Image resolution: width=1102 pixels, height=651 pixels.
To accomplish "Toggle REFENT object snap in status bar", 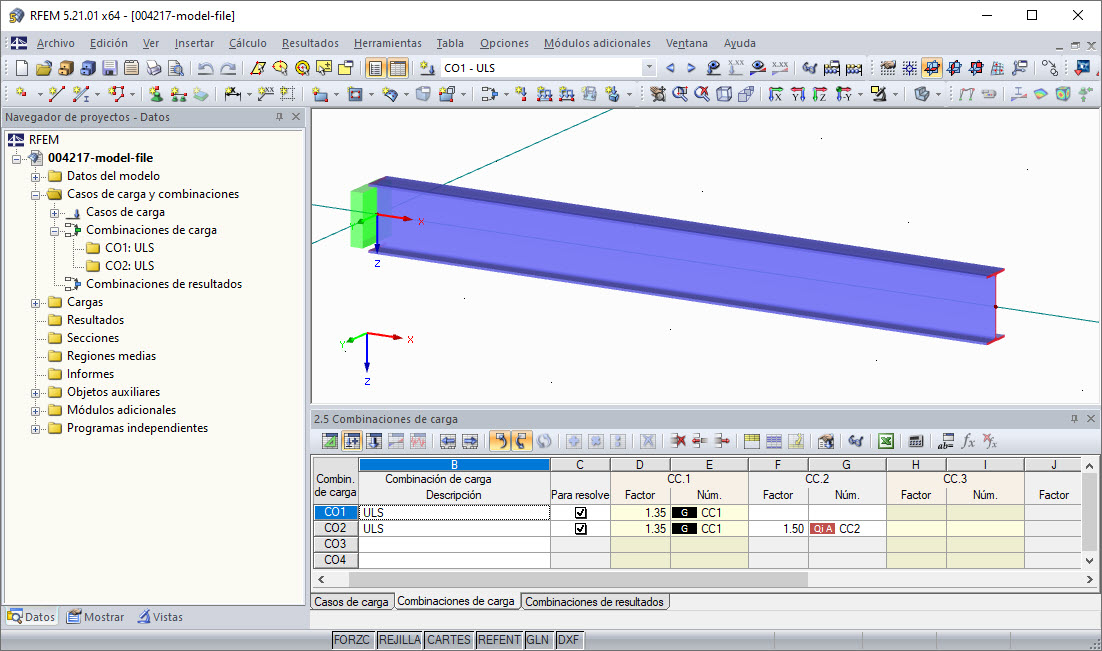I will point(499,640).
